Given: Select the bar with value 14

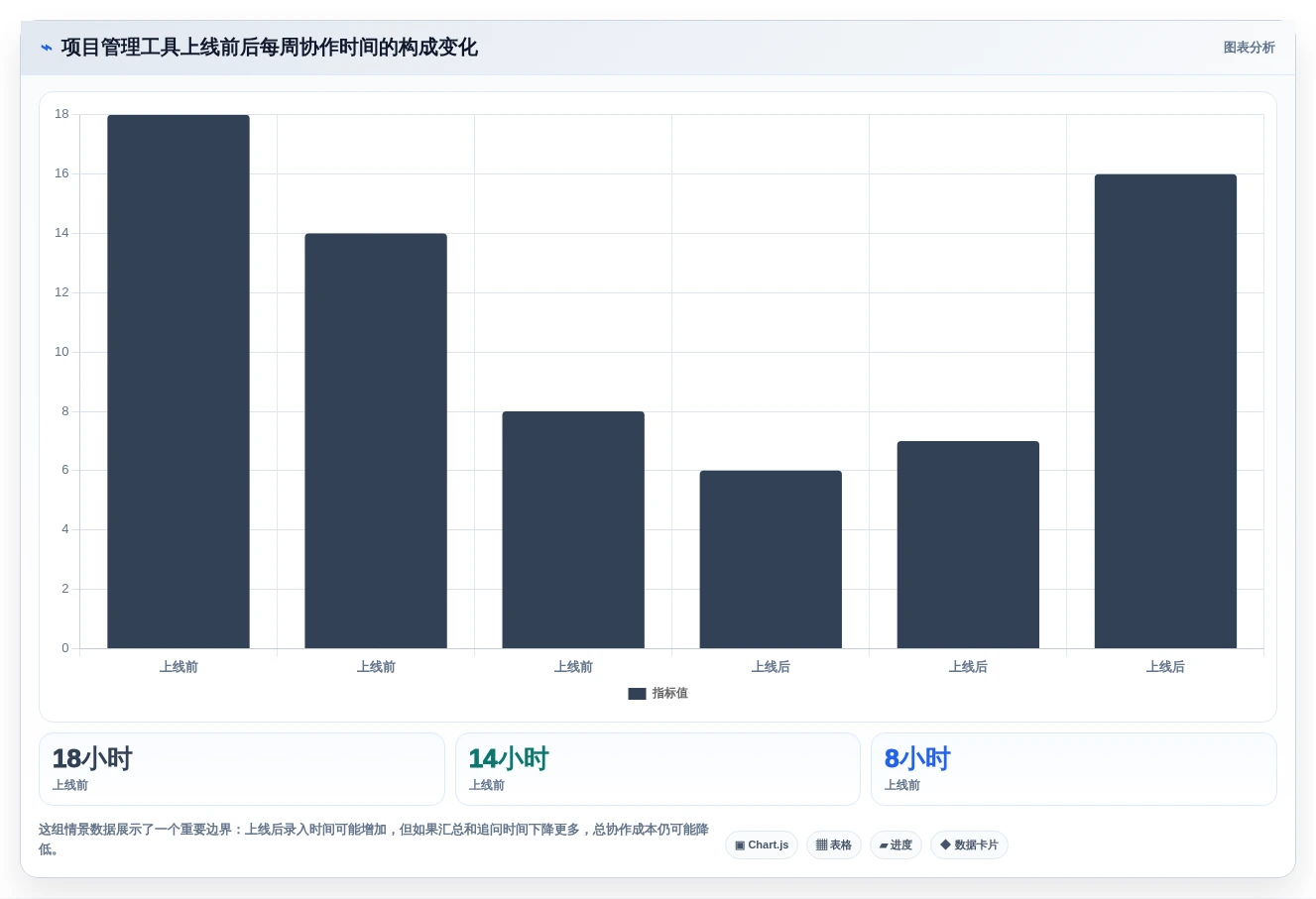Looking at the screenshot, I should (x=376, y=441).
